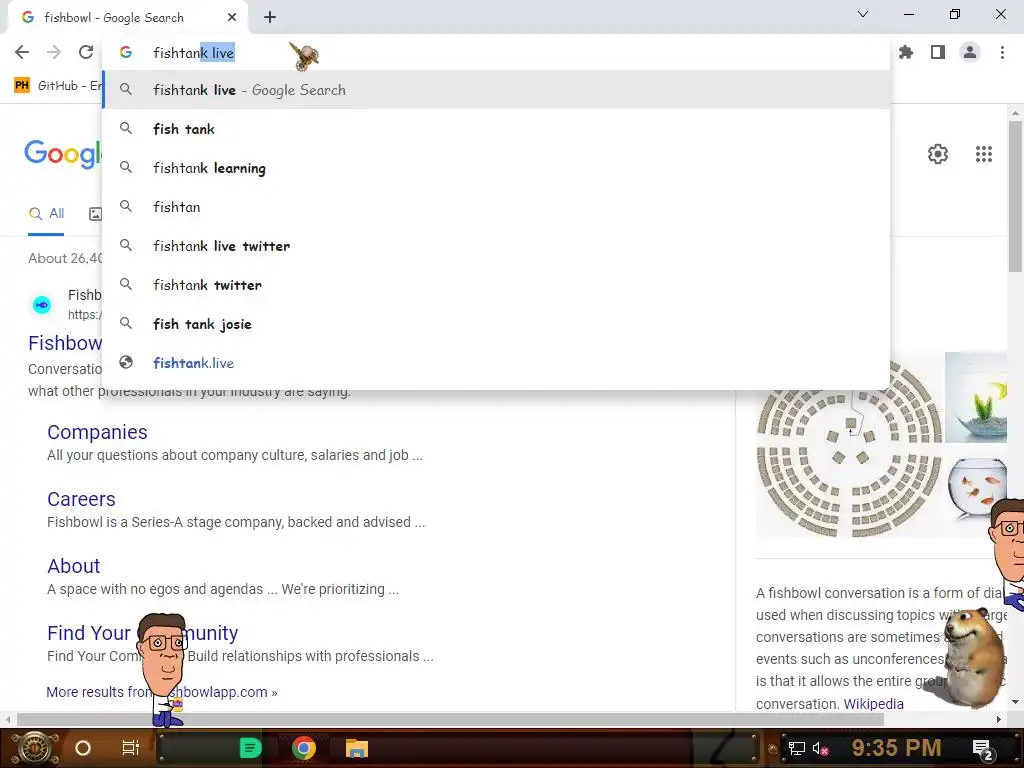Open the Wikipedia link in knowledge panel
The image size is (1024, 768).
873,704
